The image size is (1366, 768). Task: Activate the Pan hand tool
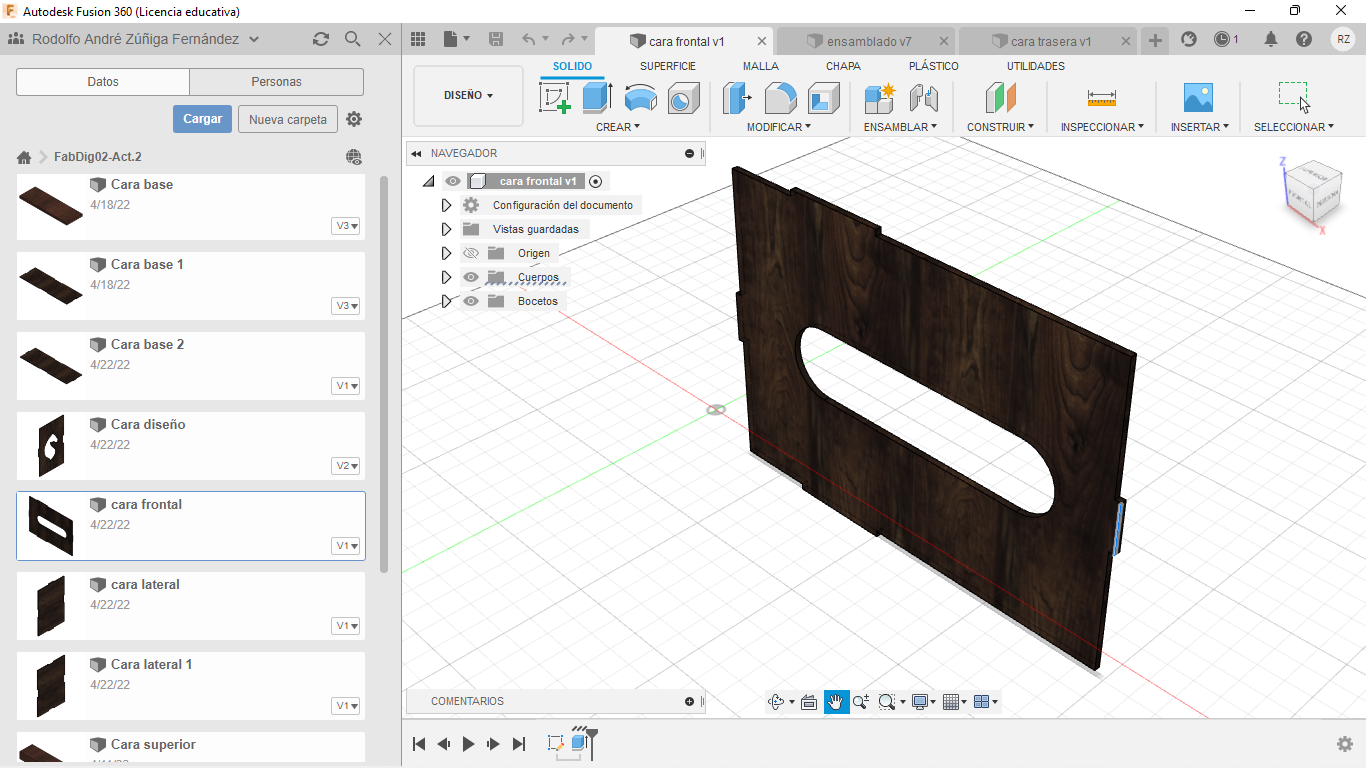[836, 702]
